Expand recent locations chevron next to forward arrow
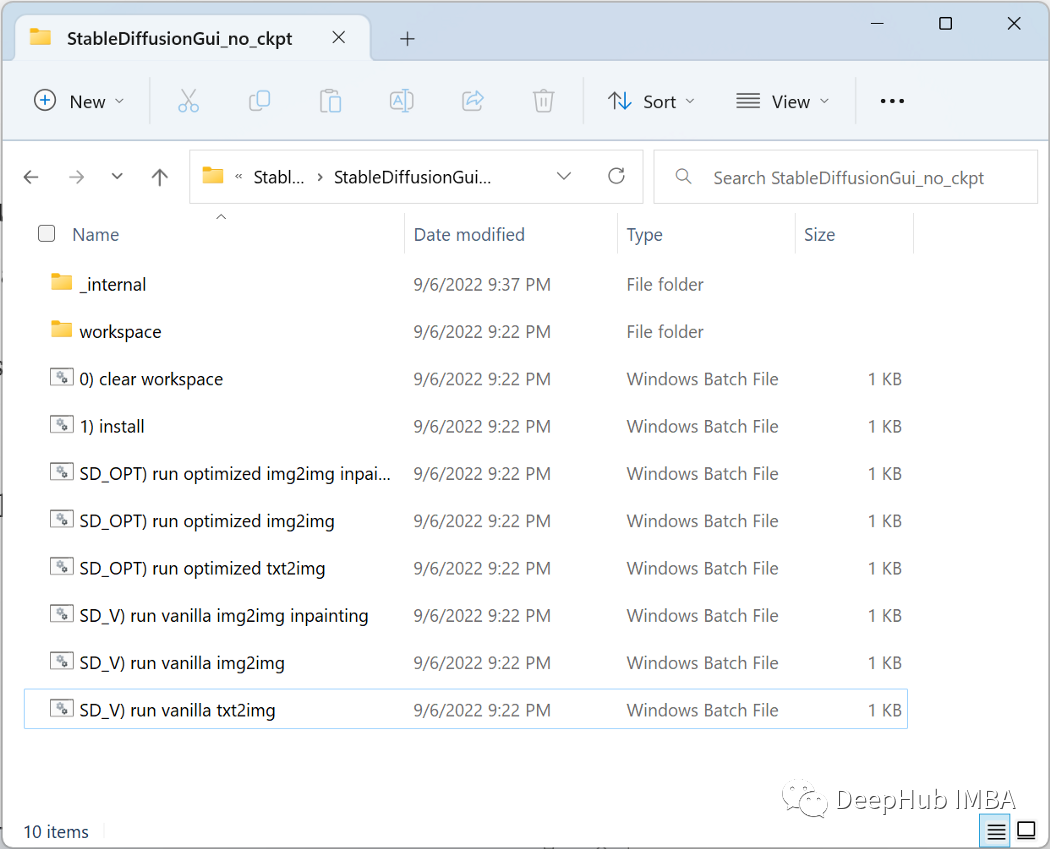The image size is (1050, 849). pos(117,177)
